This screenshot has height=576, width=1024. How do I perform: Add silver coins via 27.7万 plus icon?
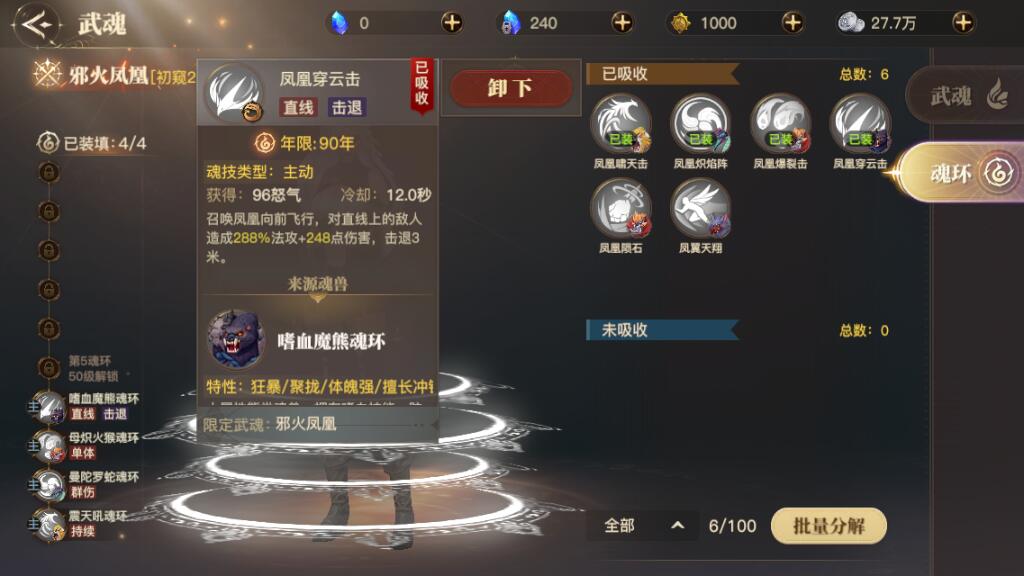pos(963,23)
